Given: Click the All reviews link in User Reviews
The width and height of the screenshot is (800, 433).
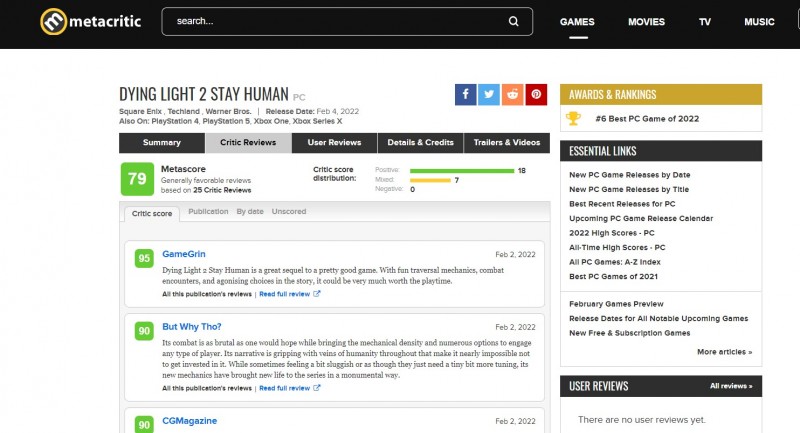Looking at the screenshot, I should pyautogui.click(x=731, y=385).
